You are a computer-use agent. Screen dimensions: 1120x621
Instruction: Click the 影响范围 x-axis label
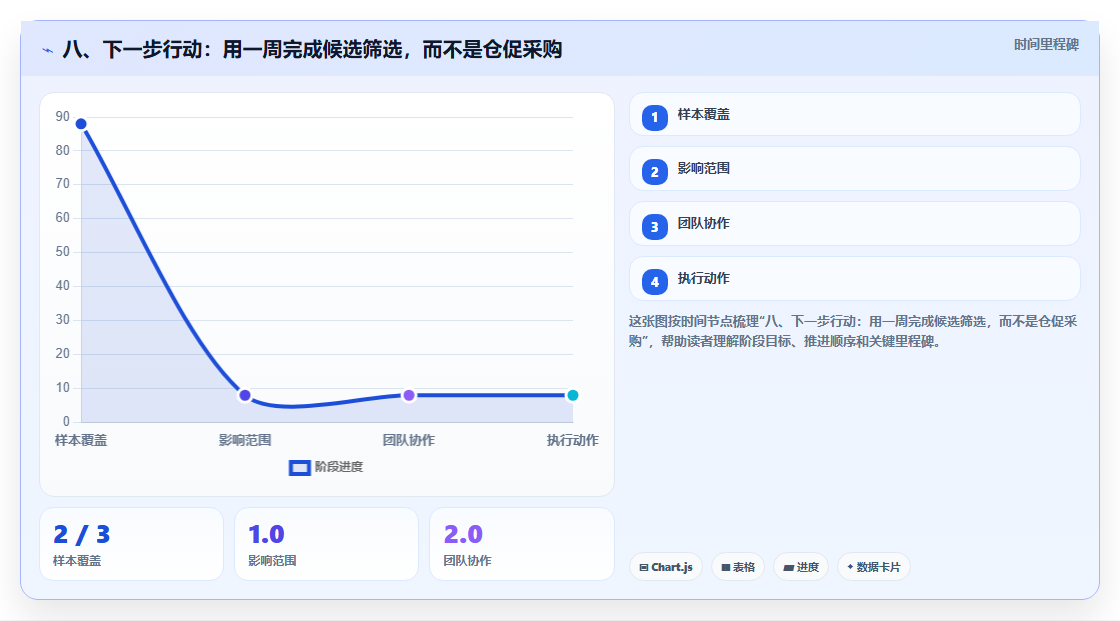click(x=245, y=440)
